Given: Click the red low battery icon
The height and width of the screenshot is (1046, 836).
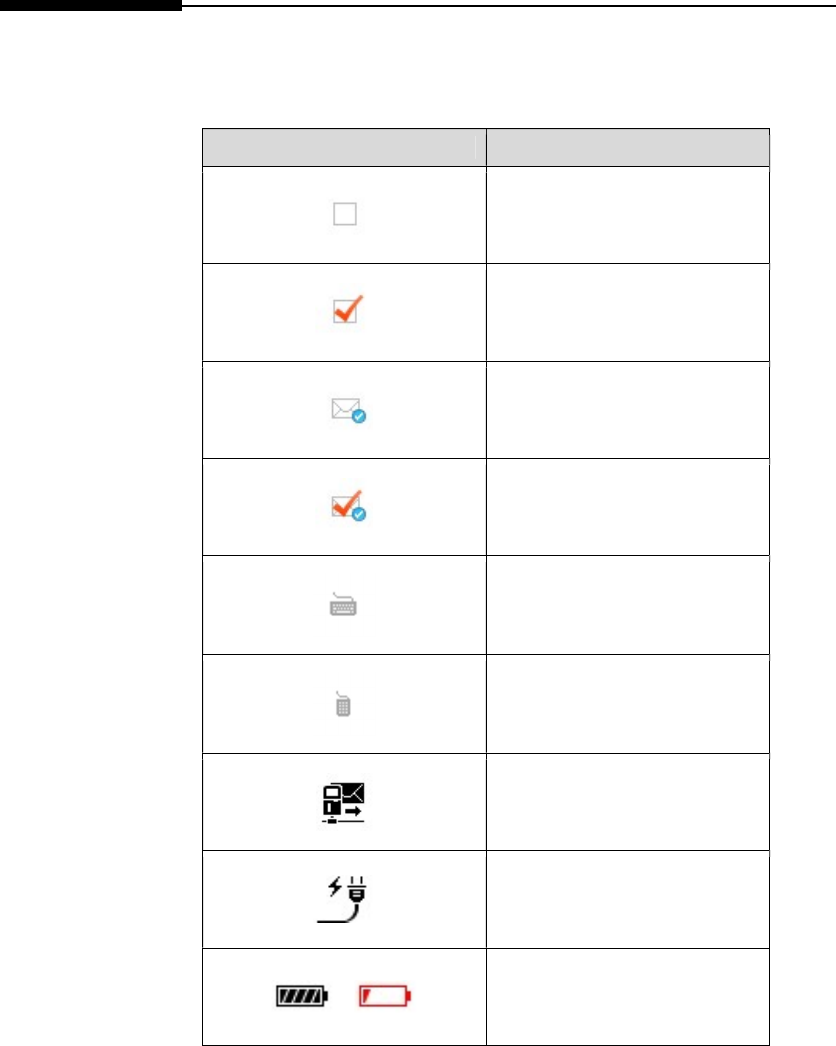Looking at the screenshot, I should (387, 996).
